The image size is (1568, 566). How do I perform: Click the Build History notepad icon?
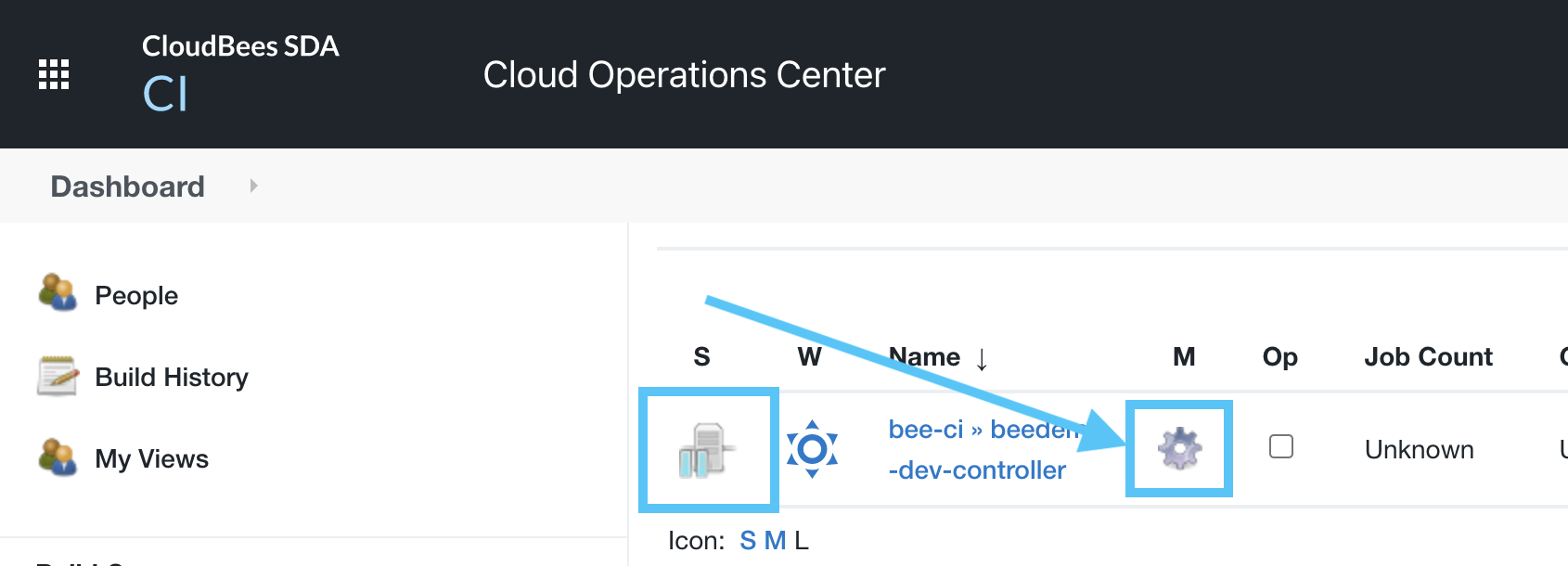pos(58,375)
